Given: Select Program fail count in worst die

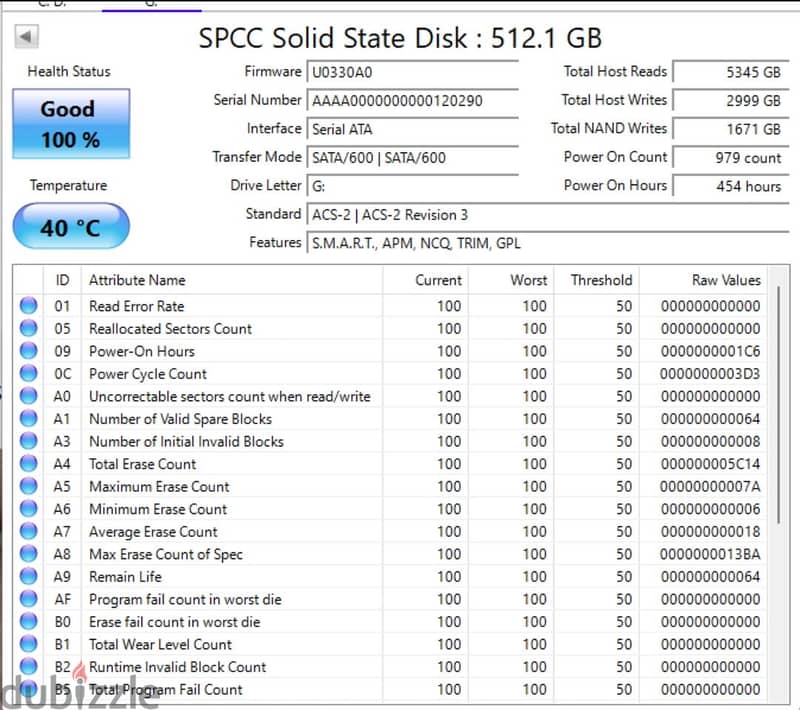Looking at the screenshot, I should pos(185,599).
